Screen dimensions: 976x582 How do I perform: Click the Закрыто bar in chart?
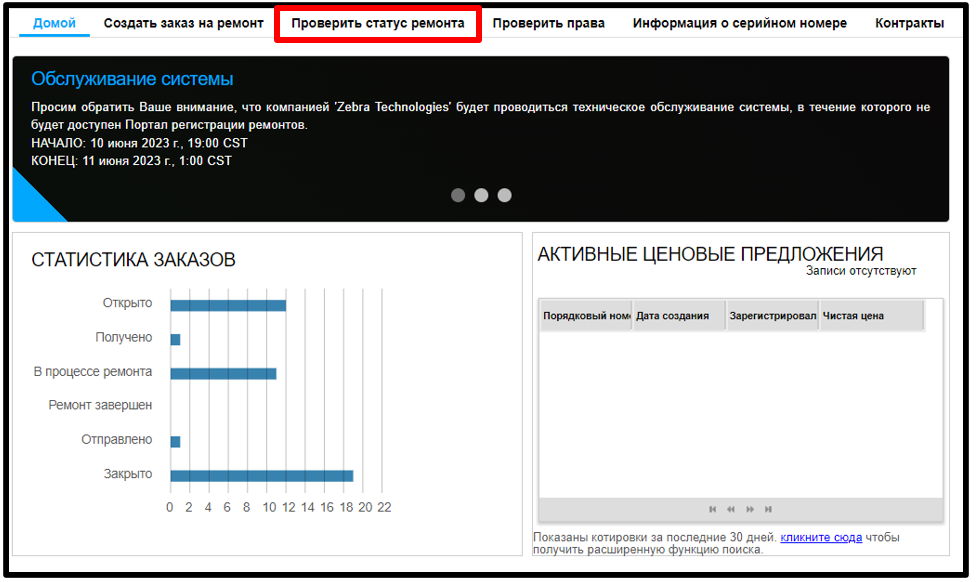pos(262,476)
